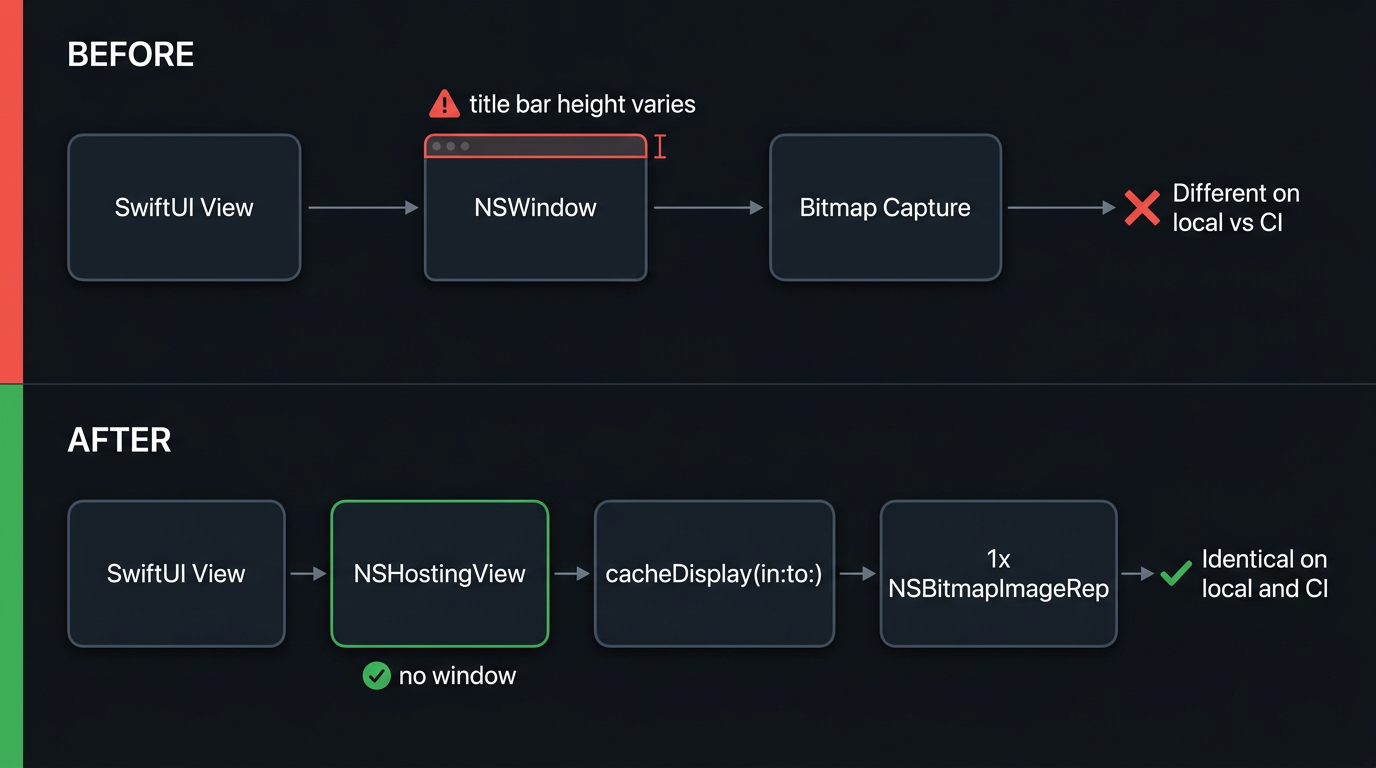
Task: Click the BEFORE section heading
Action: pyautogui.click(x=130, y=54)
